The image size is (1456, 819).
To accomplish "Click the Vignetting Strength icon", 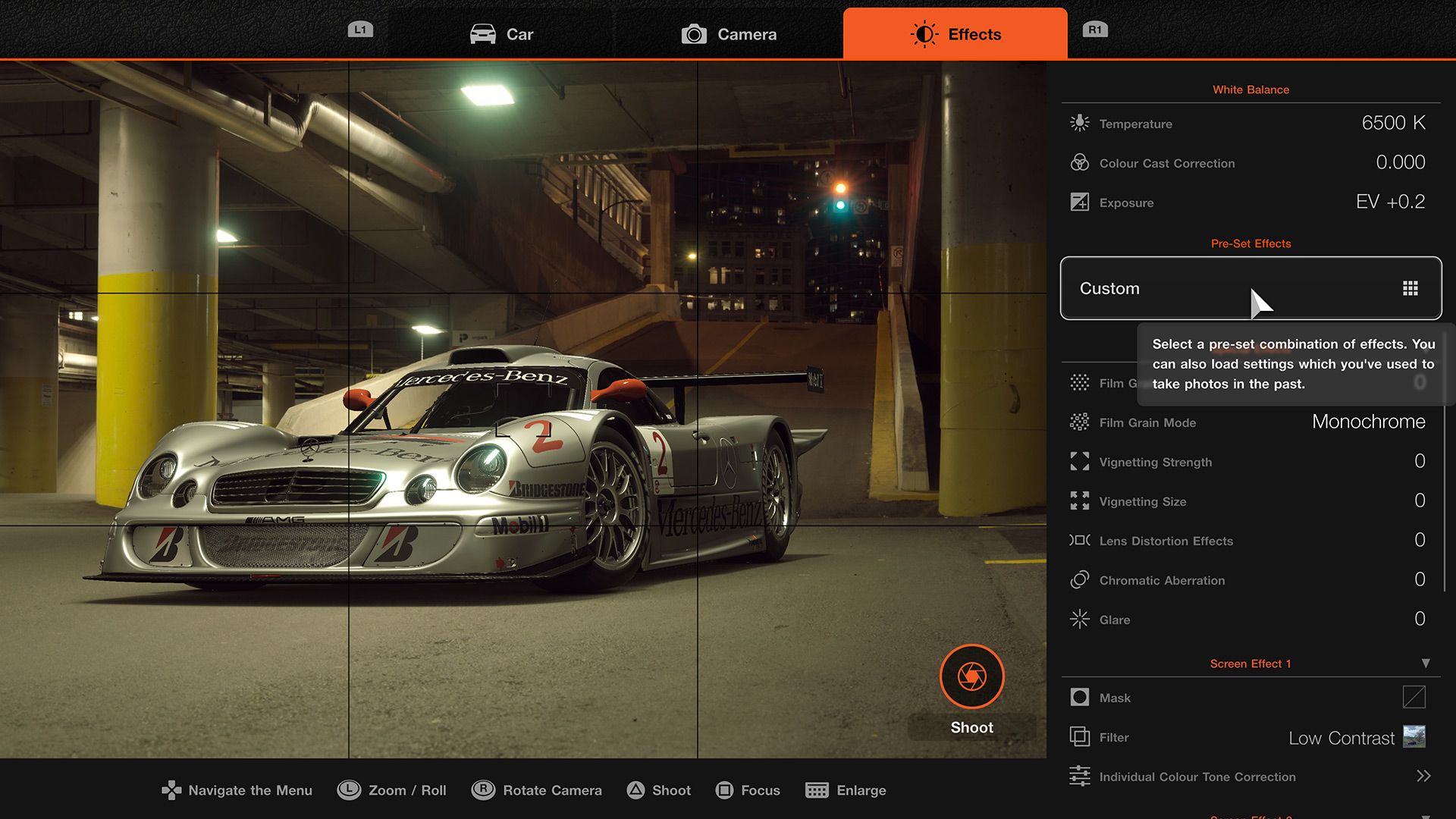I will click(x=1078, y=461).
